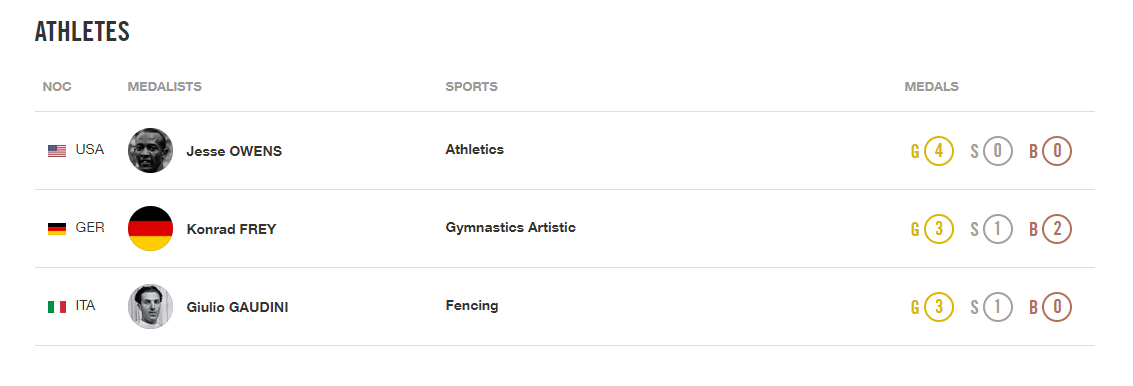1133x386 pixels.
Task: Click the German flag icon beside GER
Action: (57, 228)
